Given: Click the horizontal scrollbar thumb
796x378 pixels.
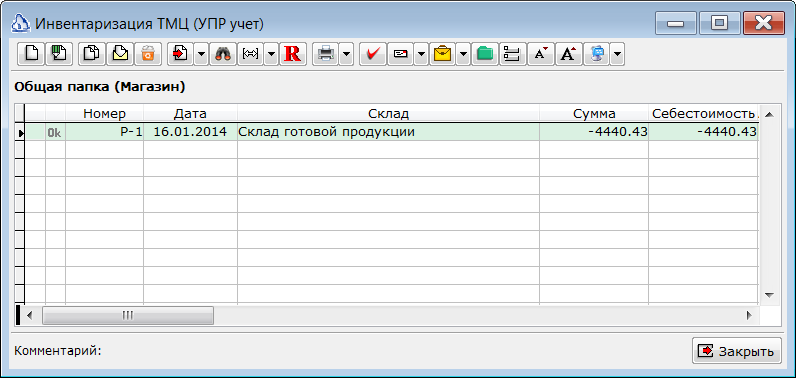Looking at the screenshot, I should coord(128,316).
